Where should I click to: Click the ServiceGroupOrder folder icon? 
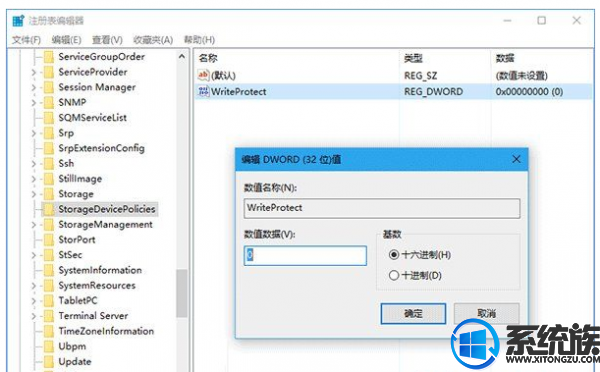pos(49,57)
